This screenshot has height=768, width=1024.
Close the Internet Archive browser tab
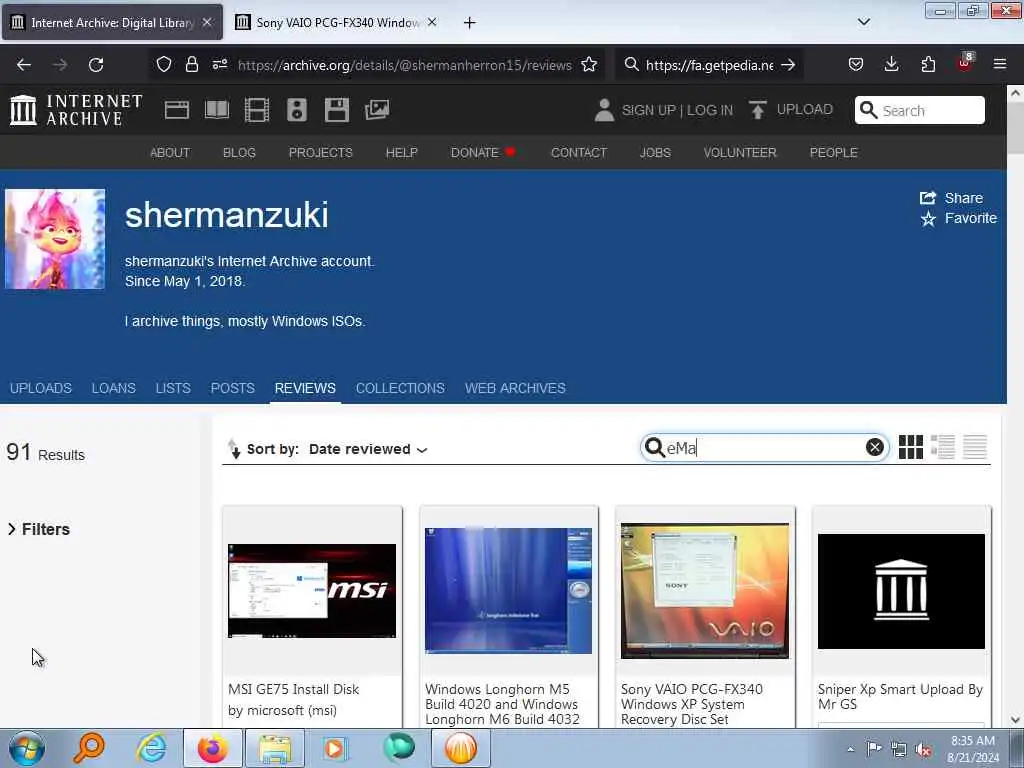(206, 22)
